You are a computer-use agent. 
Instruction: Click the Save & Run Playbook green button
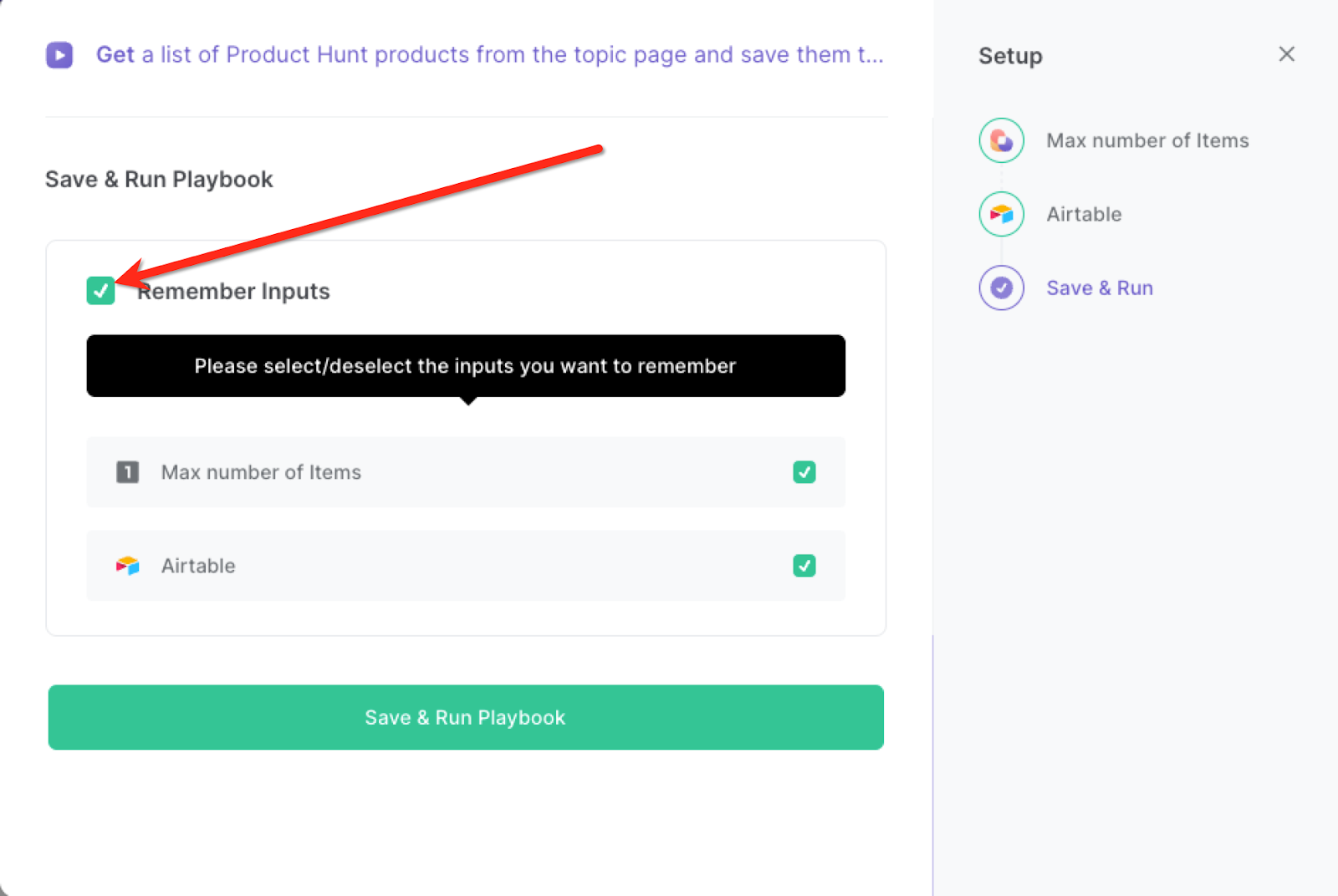(x=466, y=717)
